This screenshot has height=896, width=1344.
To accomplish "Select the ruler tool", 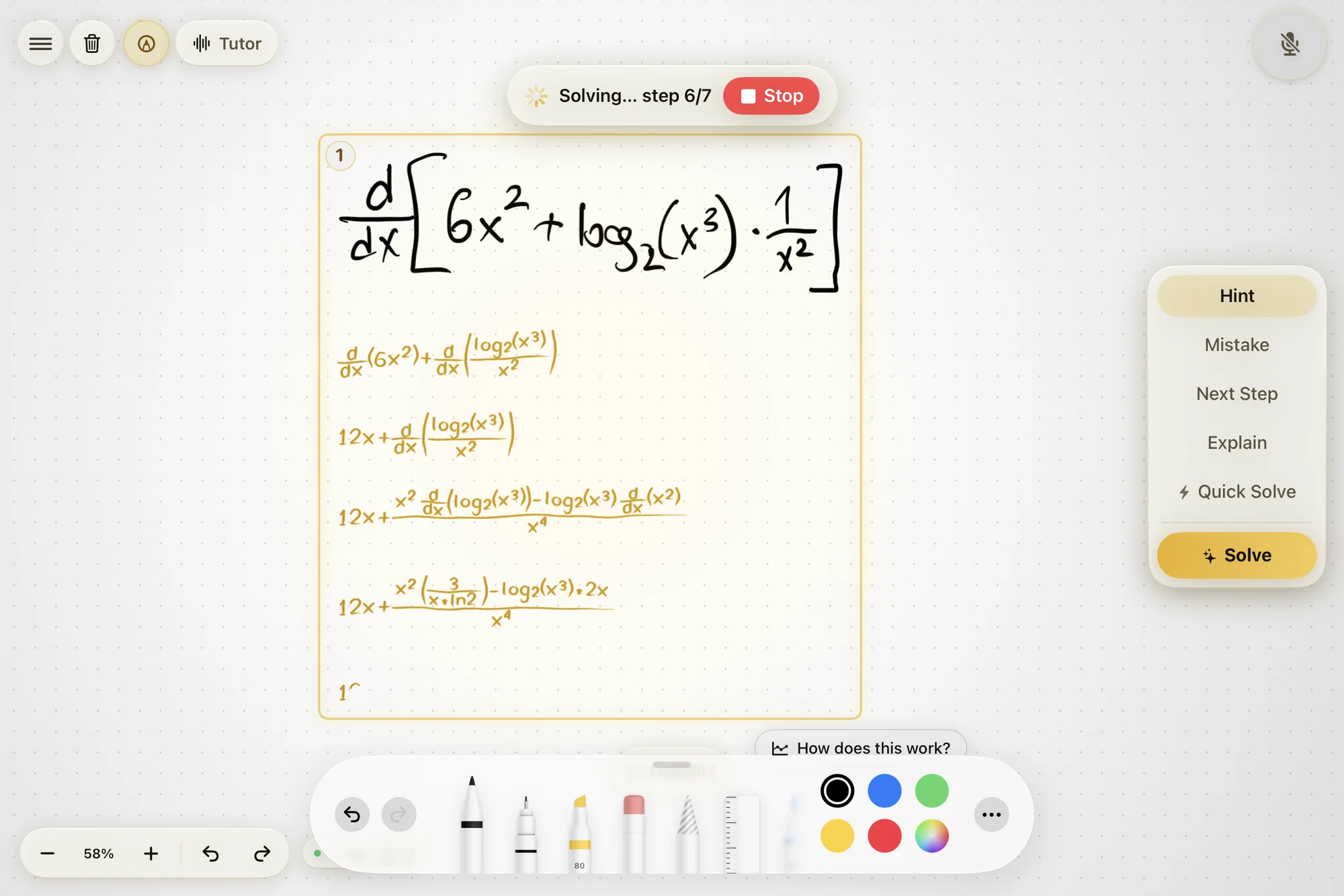I will 741,834.
